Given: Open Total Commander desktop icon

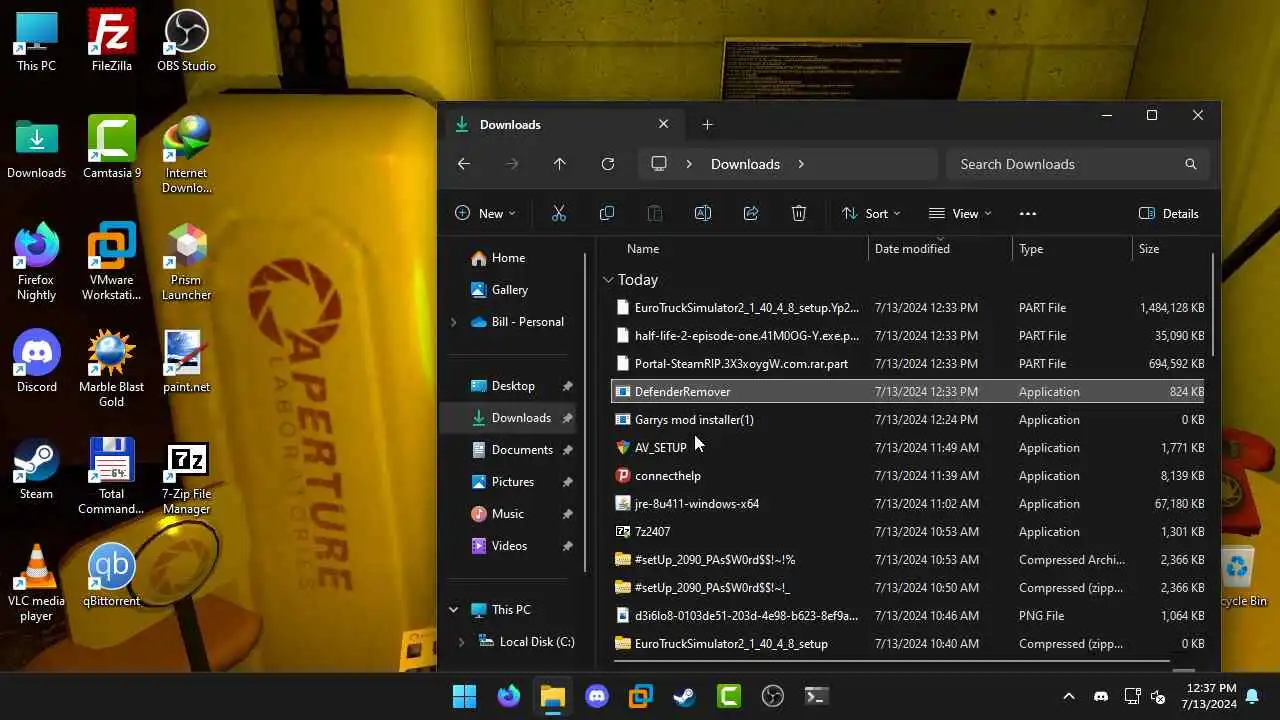Looking at the screenshot, I should point(112,476).
